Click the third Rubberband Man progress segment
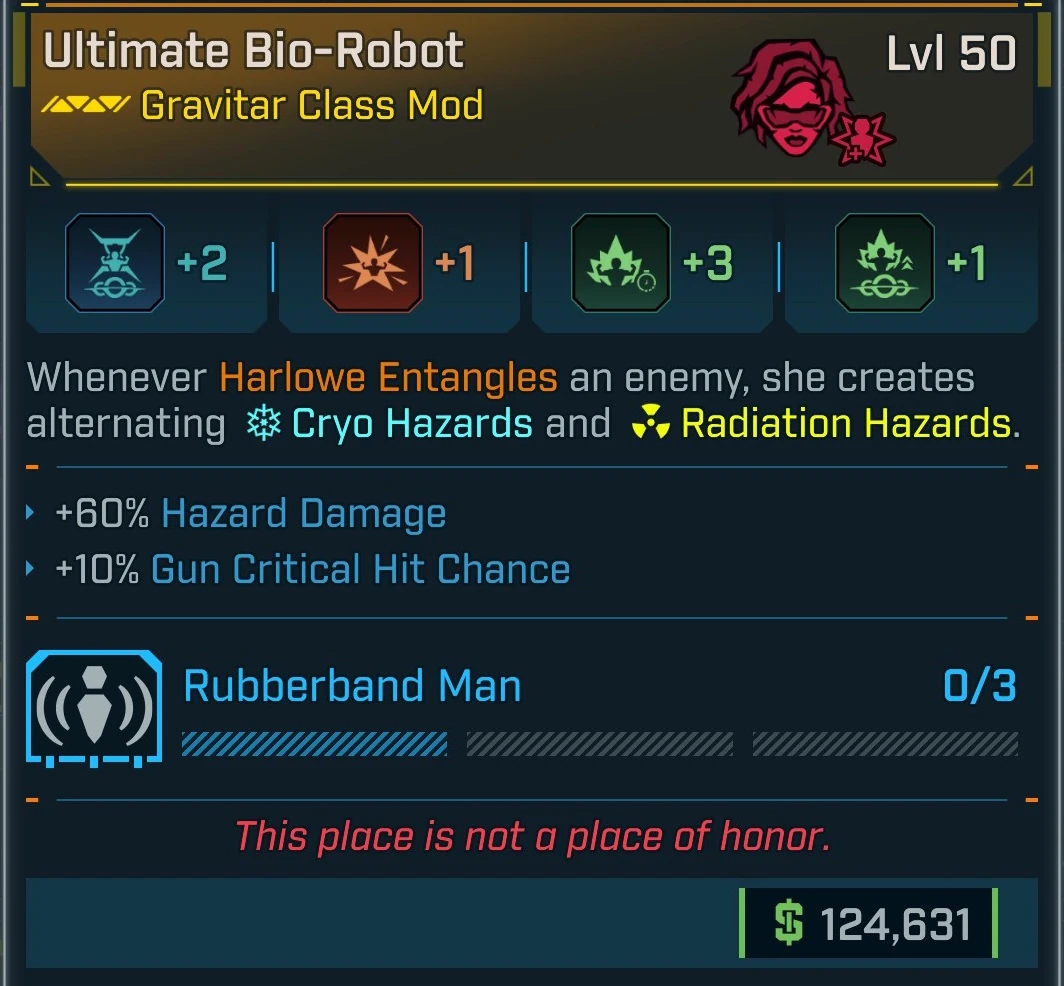Screen dimensions: 1064x986 click(886, 744)
